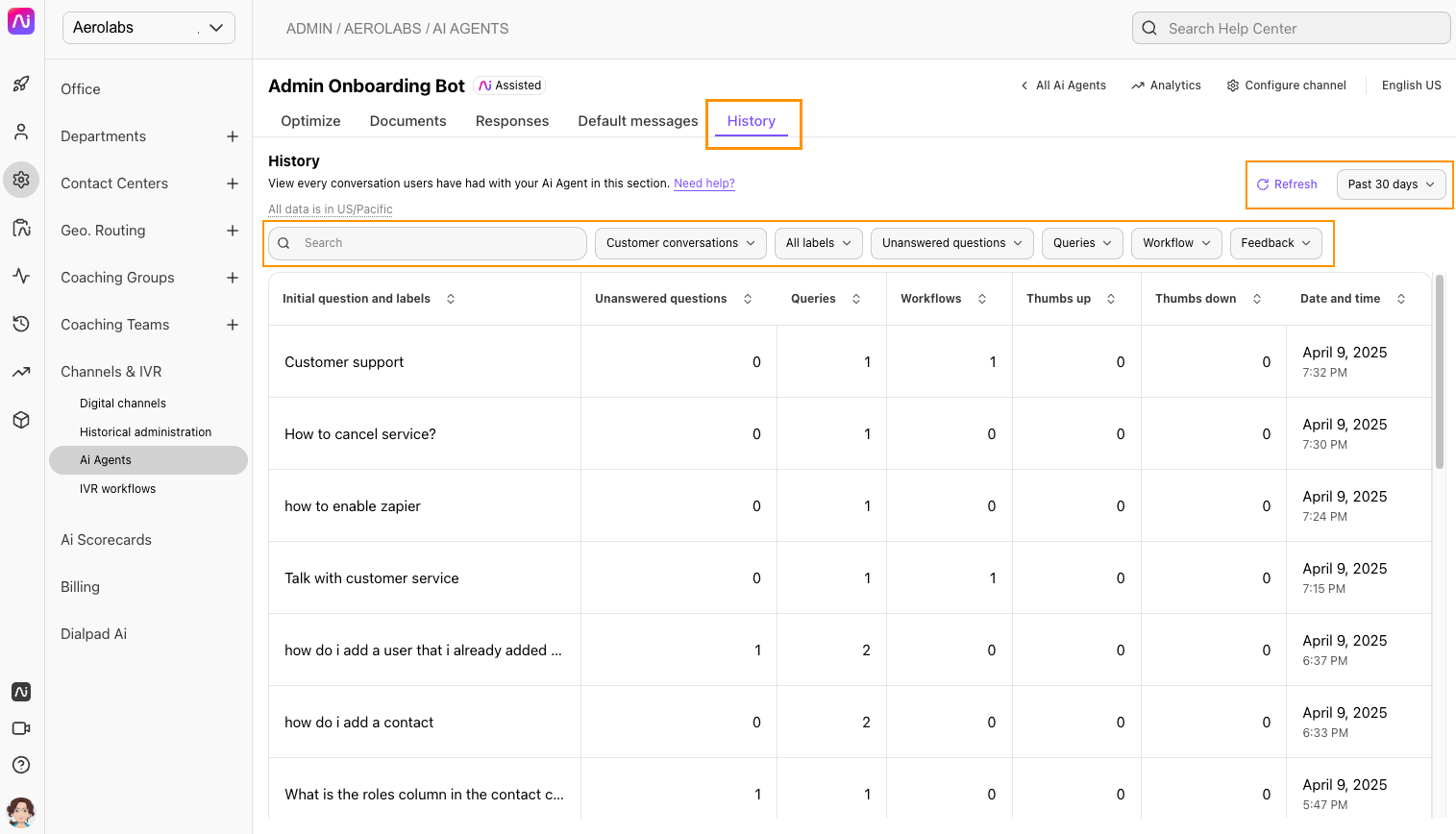This screenshot has height=834, width=1456.
Task: Open Ai Scorecards in the admin menu
Action: coord(106,540)
